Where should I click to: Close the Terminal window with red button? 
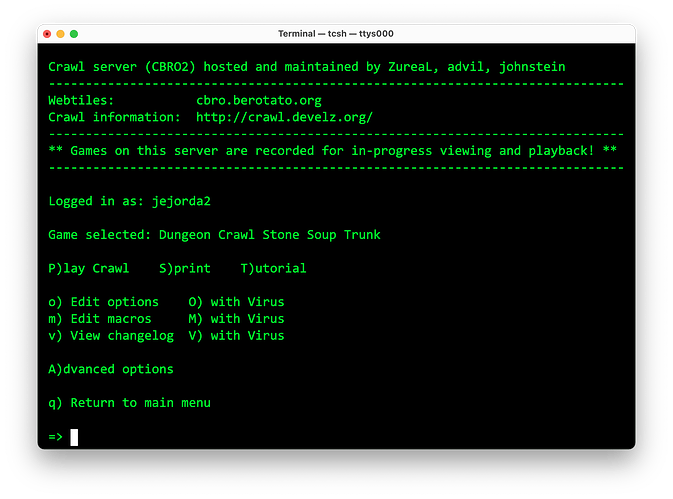pyautogui.click(x=47, y=34)
